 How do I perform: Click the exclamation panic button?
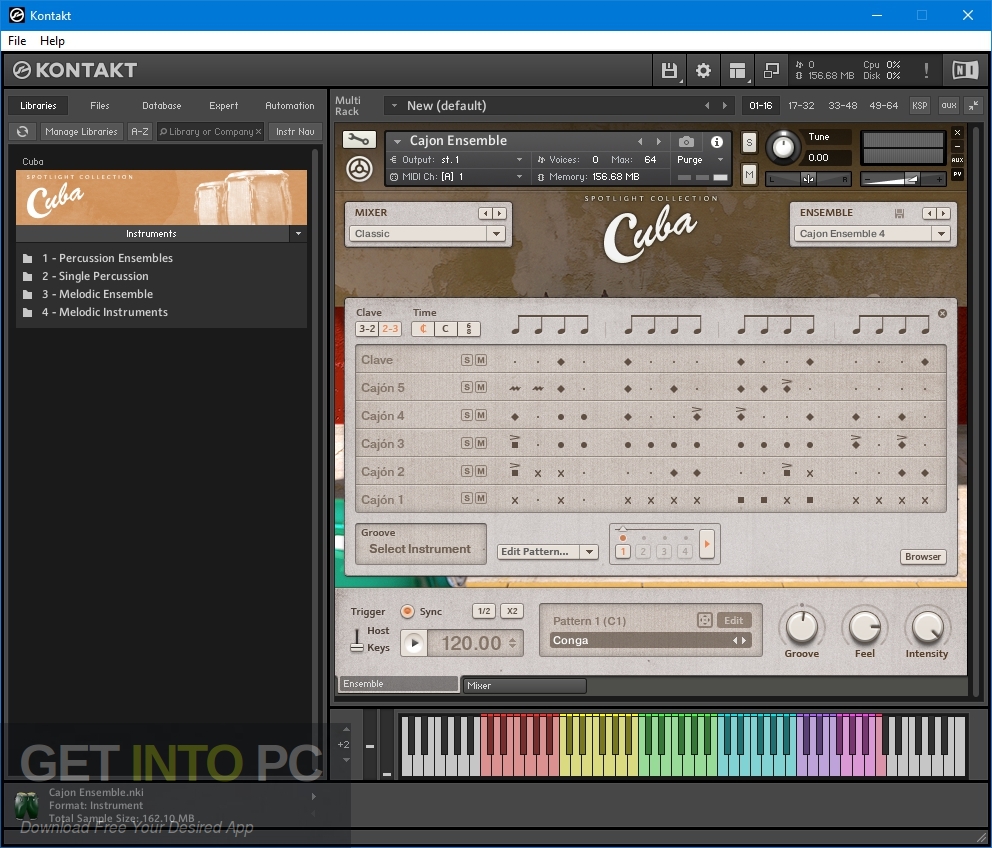[926, 70]
